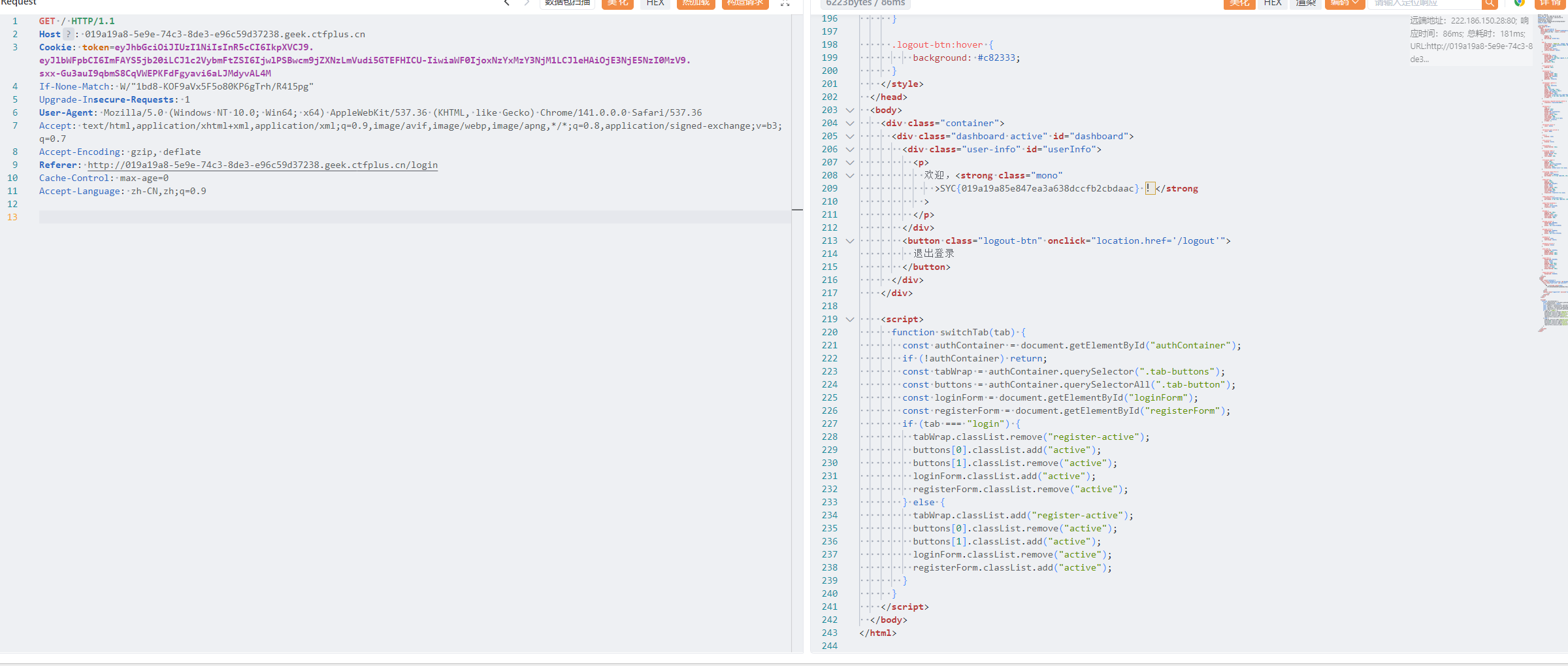Click the 热加载 hot reload button
This screenshot has width=1568, height=666.
click(x=696, y=3)
